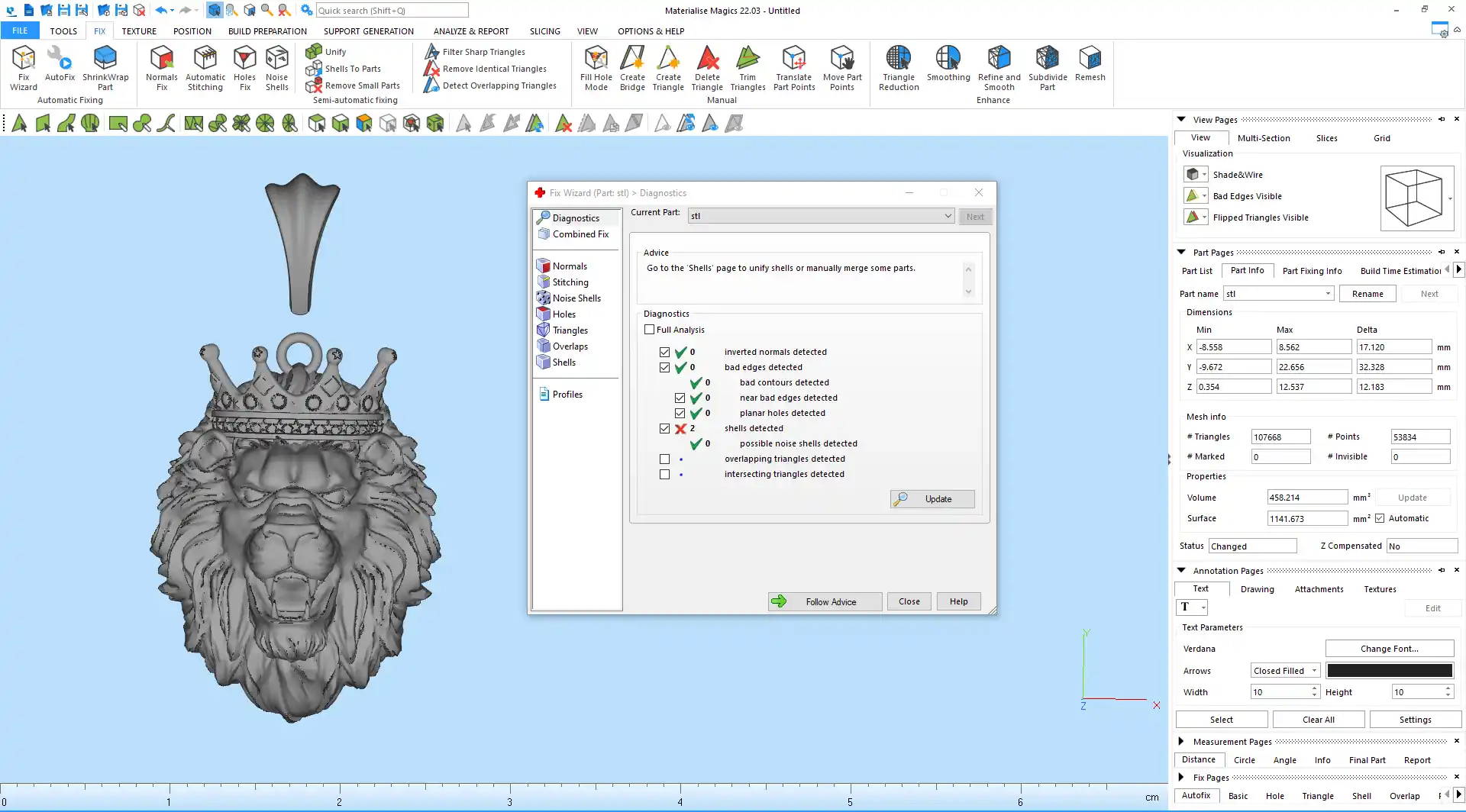Open Shade&Wire visualization dropdown arrow
Viewport: 1466px width, 812px height.
coord(1204,175)
